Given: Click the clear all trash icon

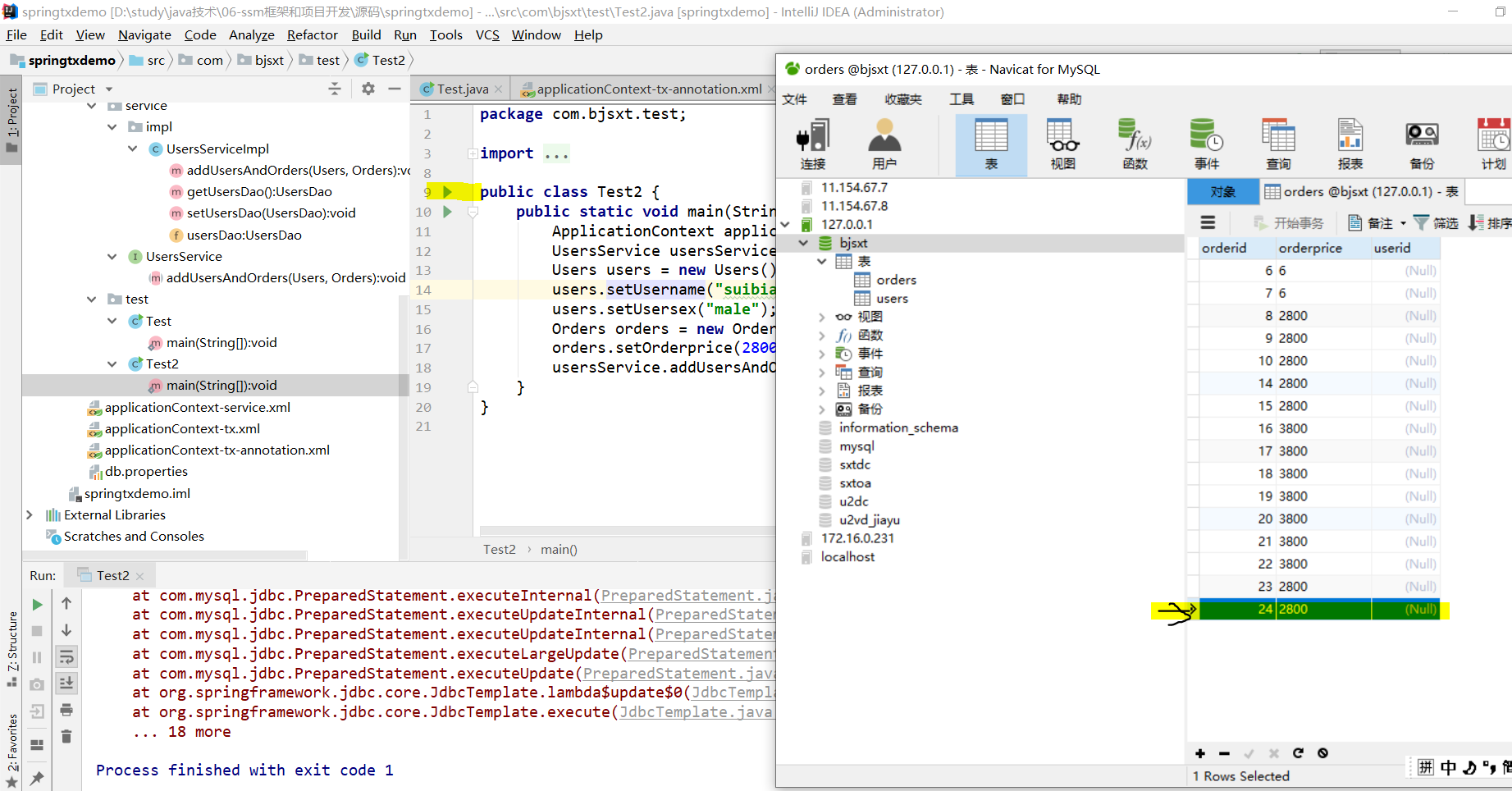Looking at the screenshot, I should pyautogui.click(x=66, y=737).
